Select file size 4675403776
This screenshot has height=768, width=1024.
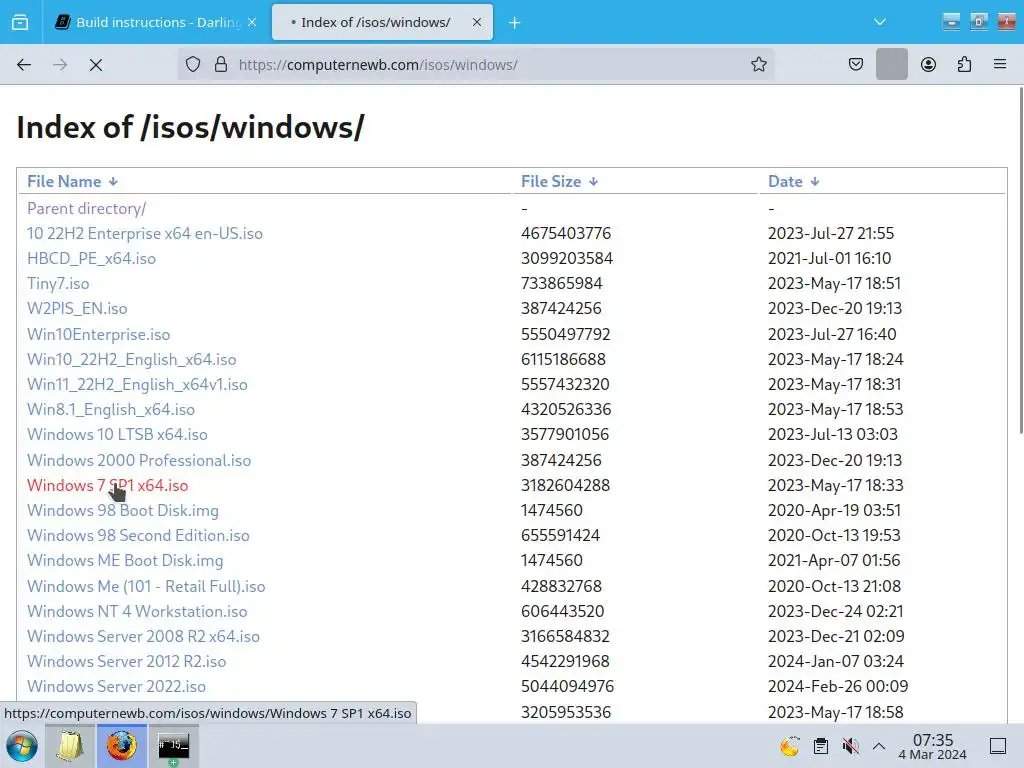pyautogui.click(x=566, y=233)
